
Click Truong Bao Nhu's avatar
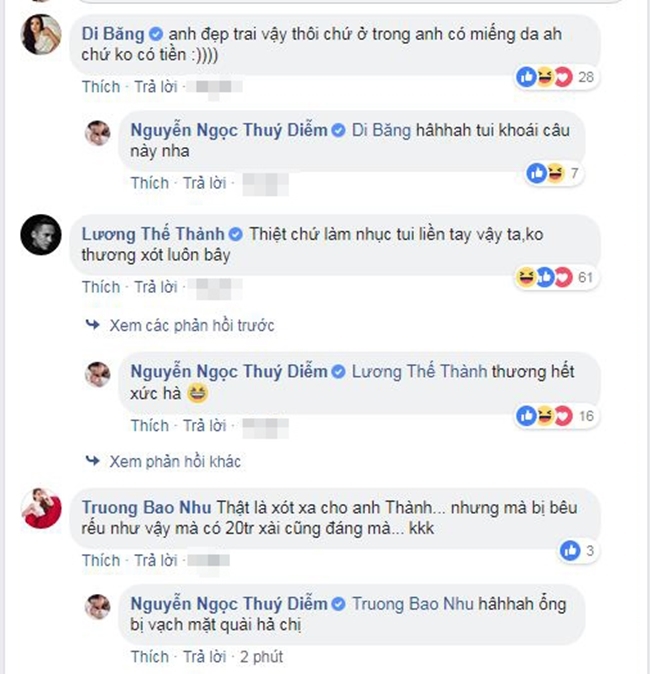point(41,512)
